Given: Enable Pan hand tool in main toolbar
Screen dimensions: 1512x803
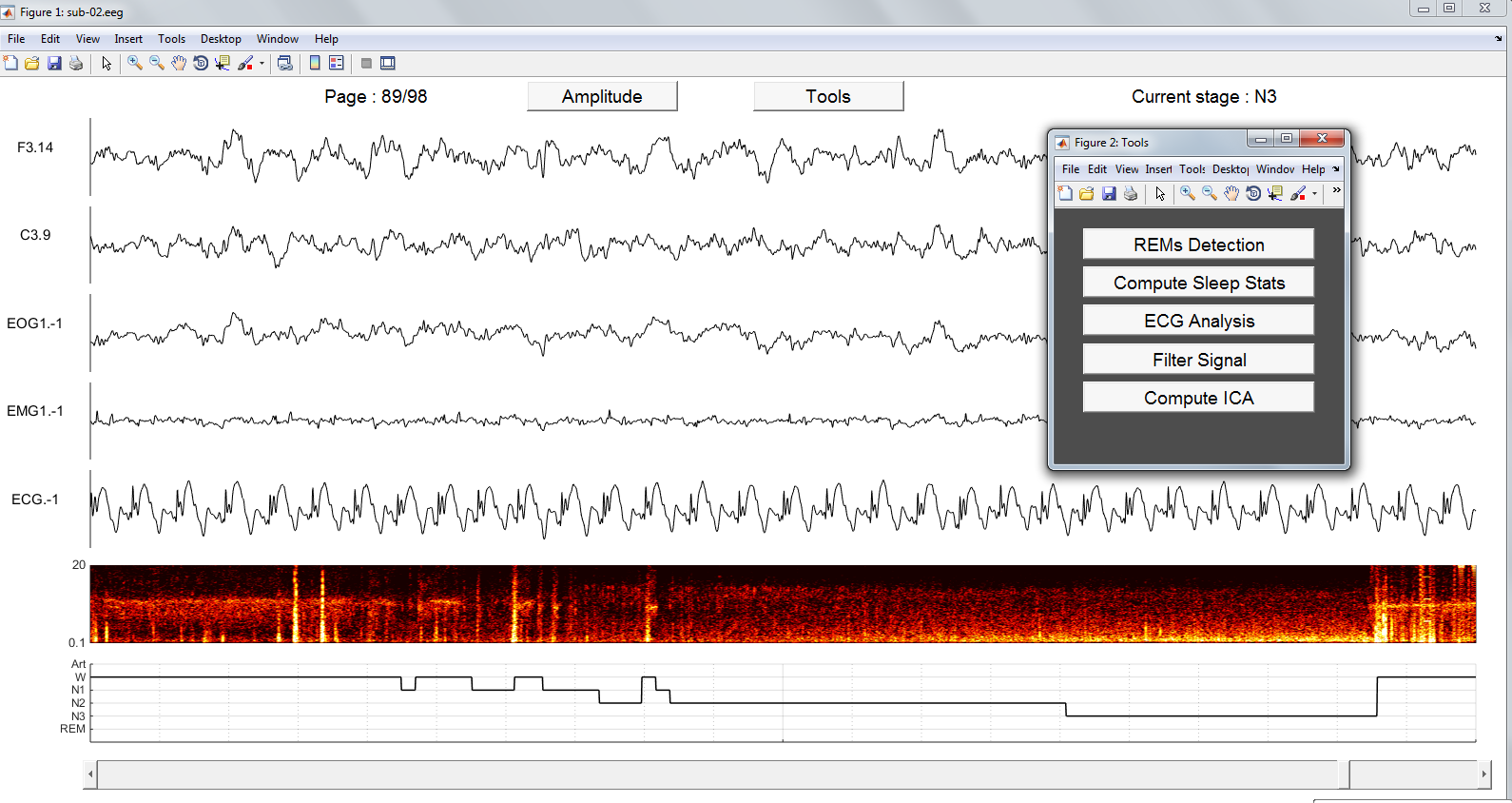Looking at the screenshot, I should 179,64.
